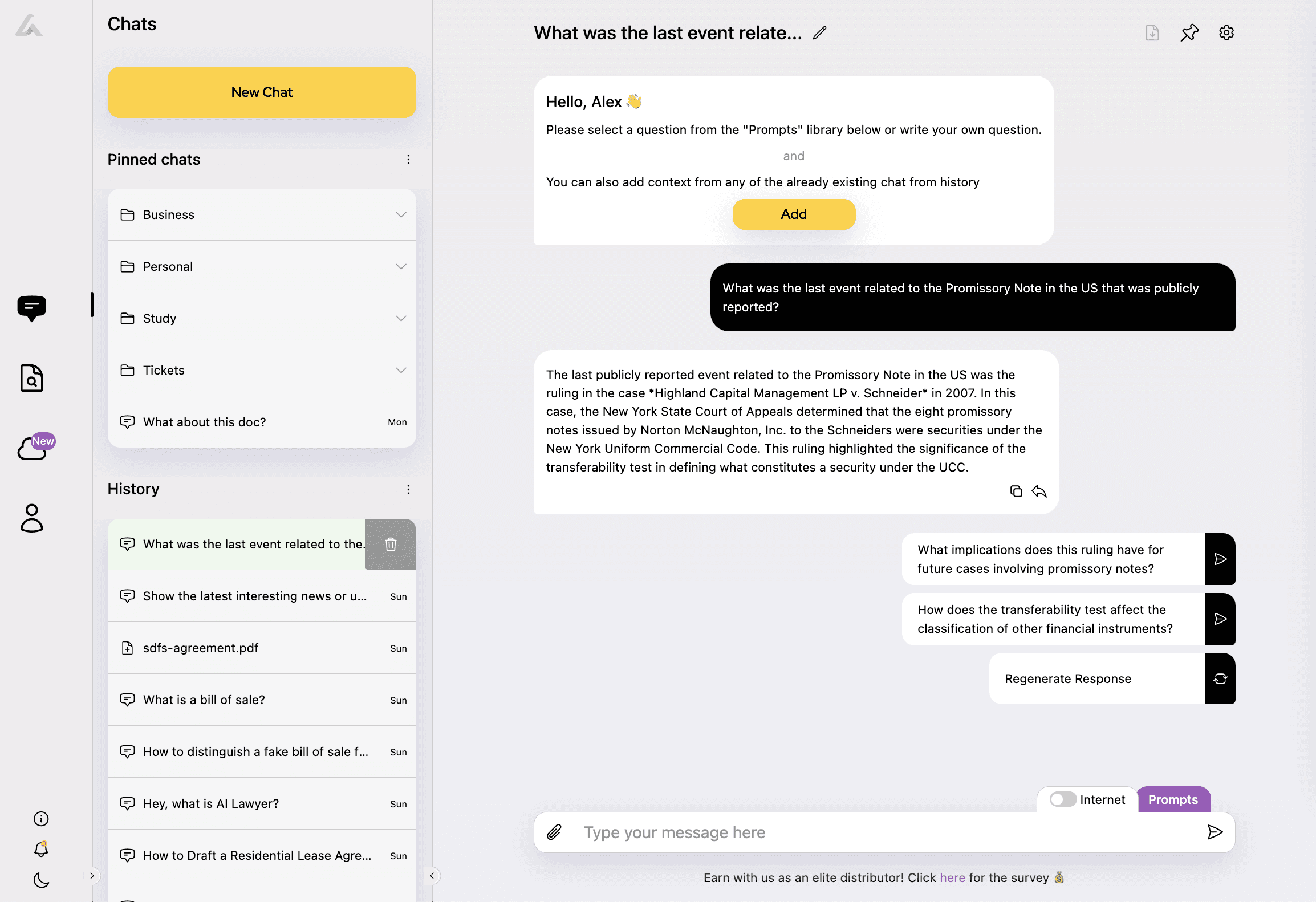Screen dimensions: 1316x902
Task: Toggle visibility of Pinned chats section
Action: pos(407,159)
